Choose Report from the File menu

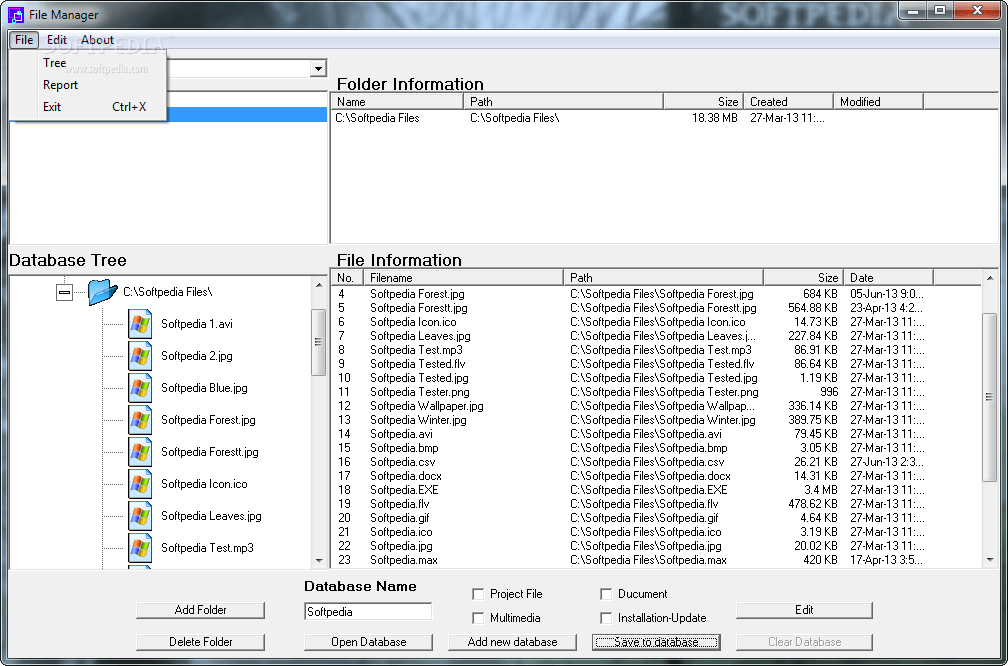(x=89, y=85)
